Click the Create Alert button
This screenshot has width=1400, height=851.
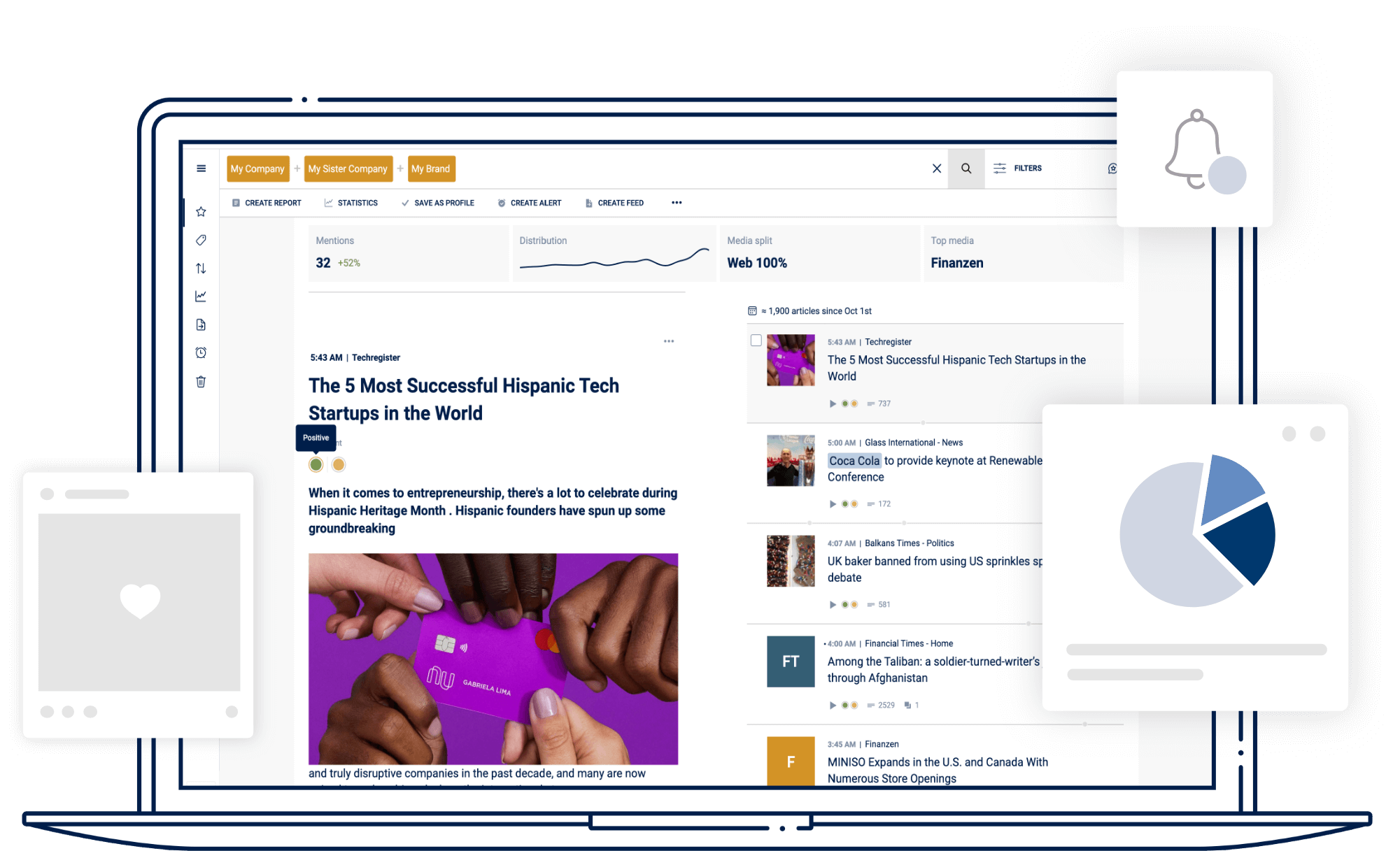click(530, 203)
